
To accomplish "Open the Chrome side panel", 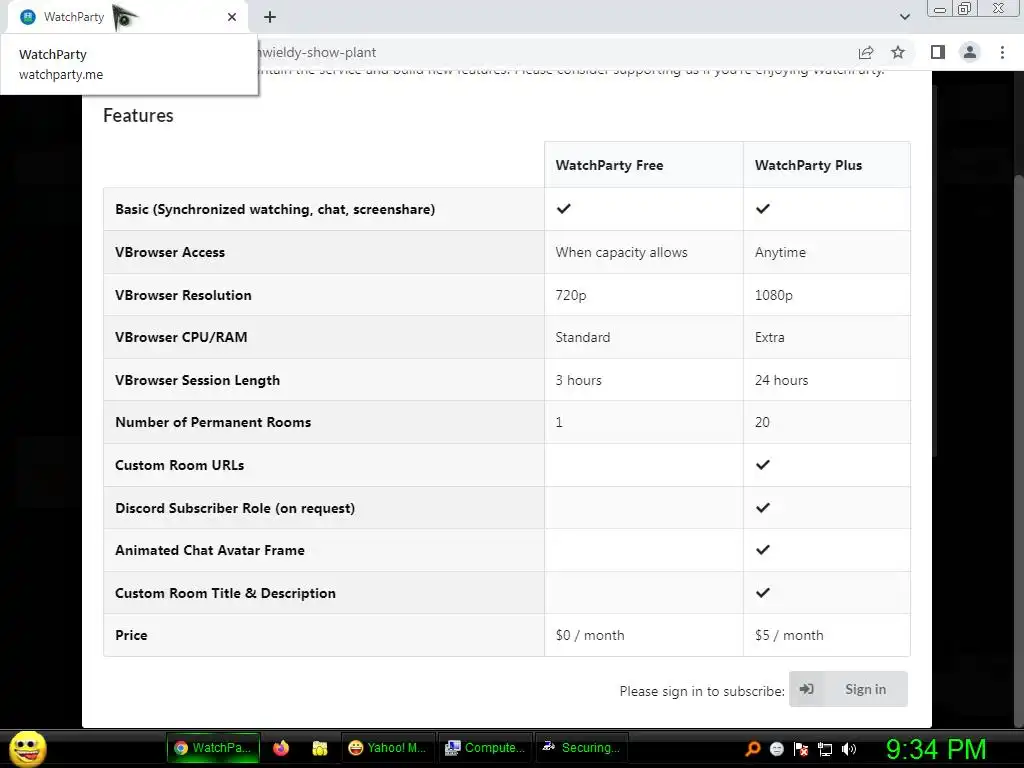I will tap(938, 53).
